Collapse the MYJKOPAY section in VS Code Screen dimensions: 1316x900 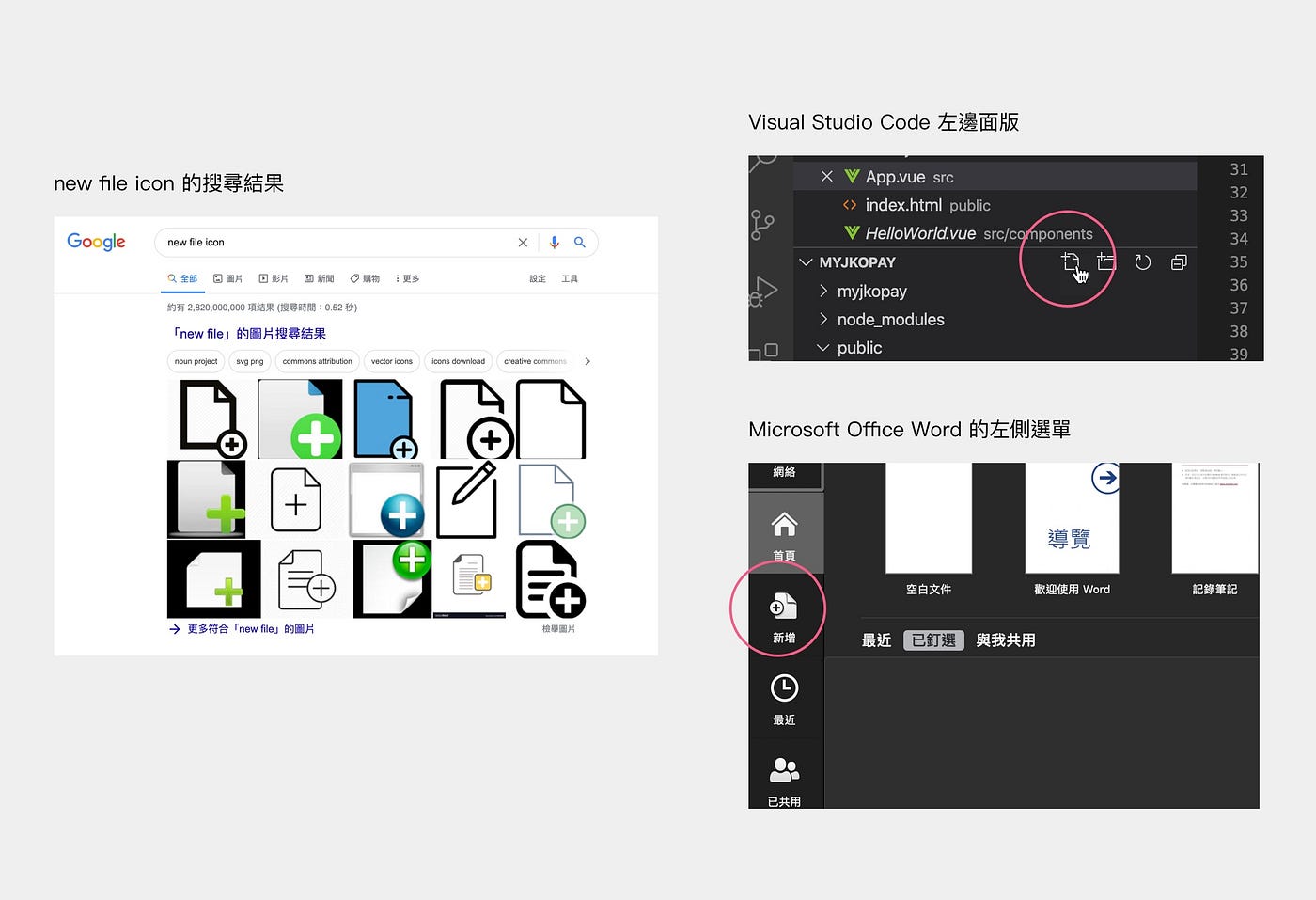coord(806,262)
